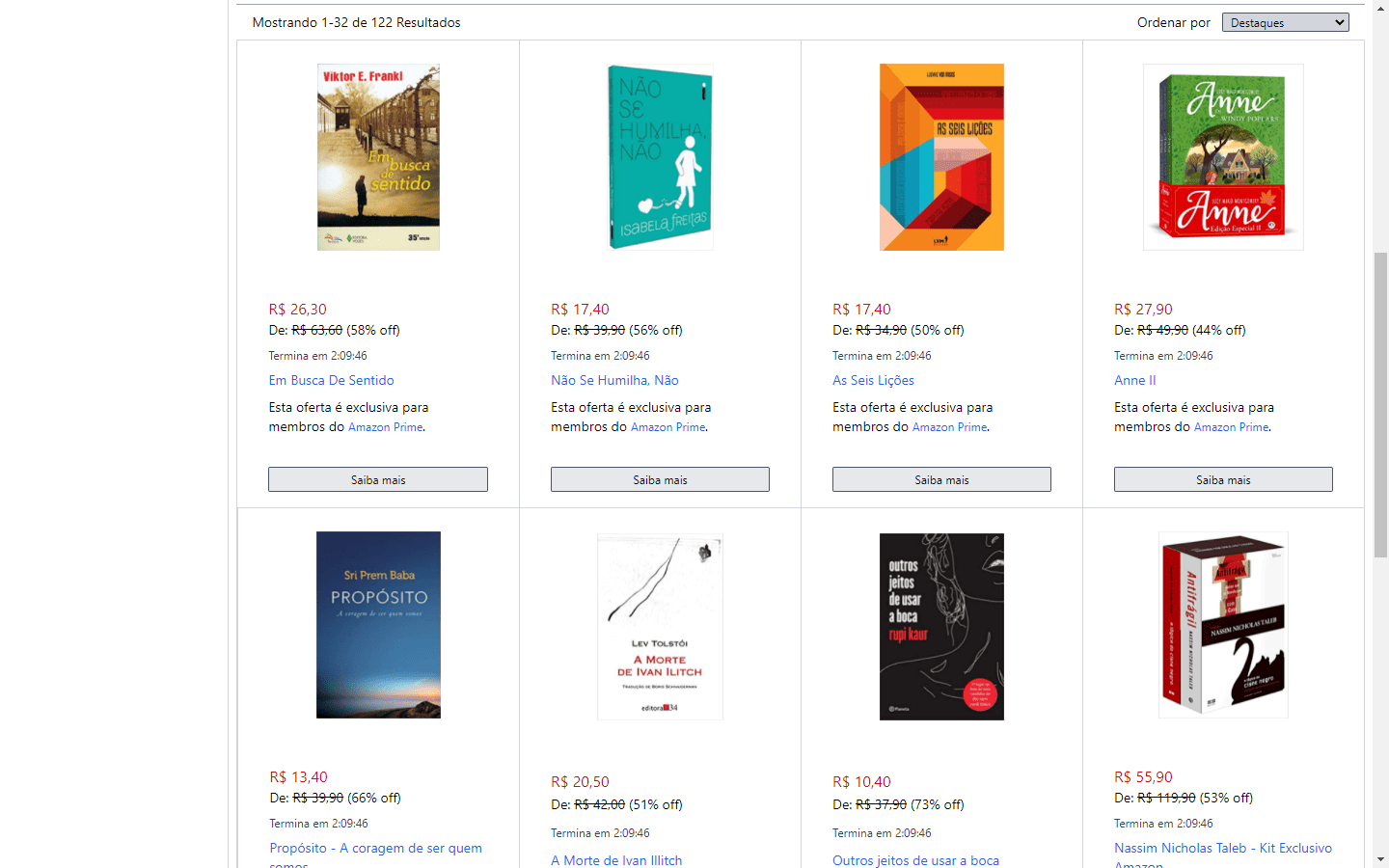Open the Destaques sort dropdown
This screenshot has width=1389, height=868.
tap(1285, 22)
